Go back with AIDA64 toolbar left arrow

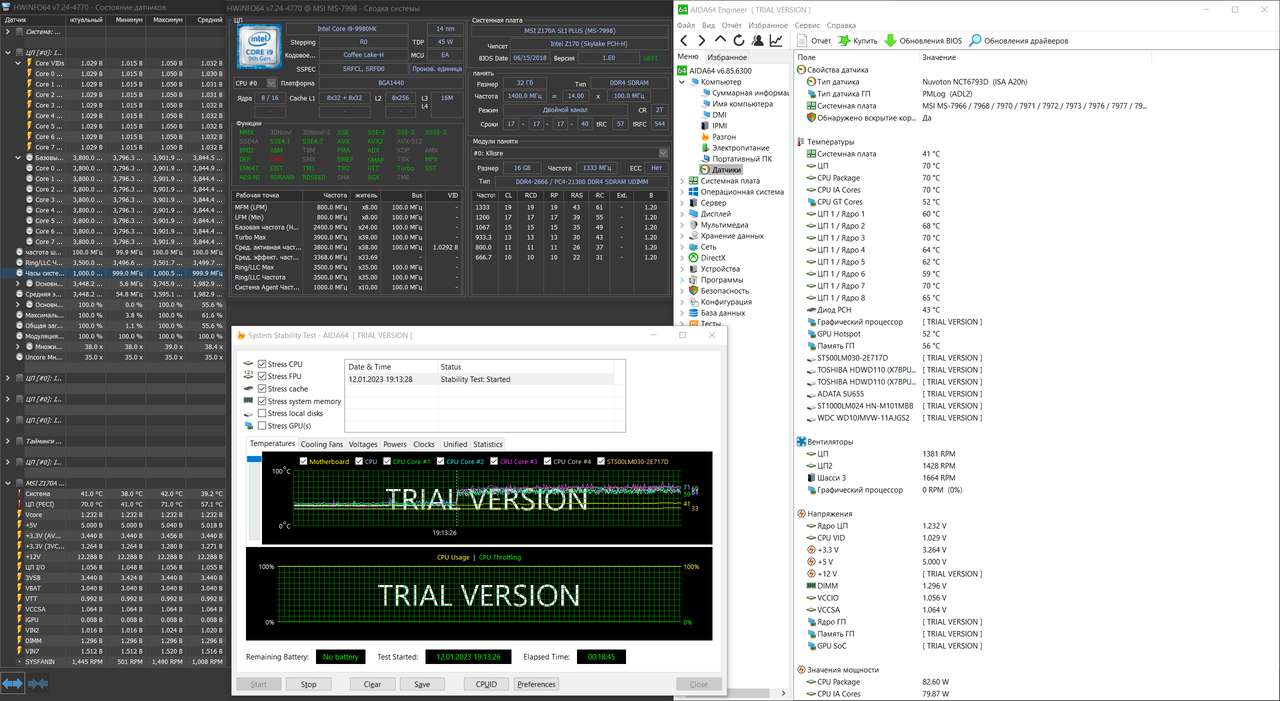[686, 41]
